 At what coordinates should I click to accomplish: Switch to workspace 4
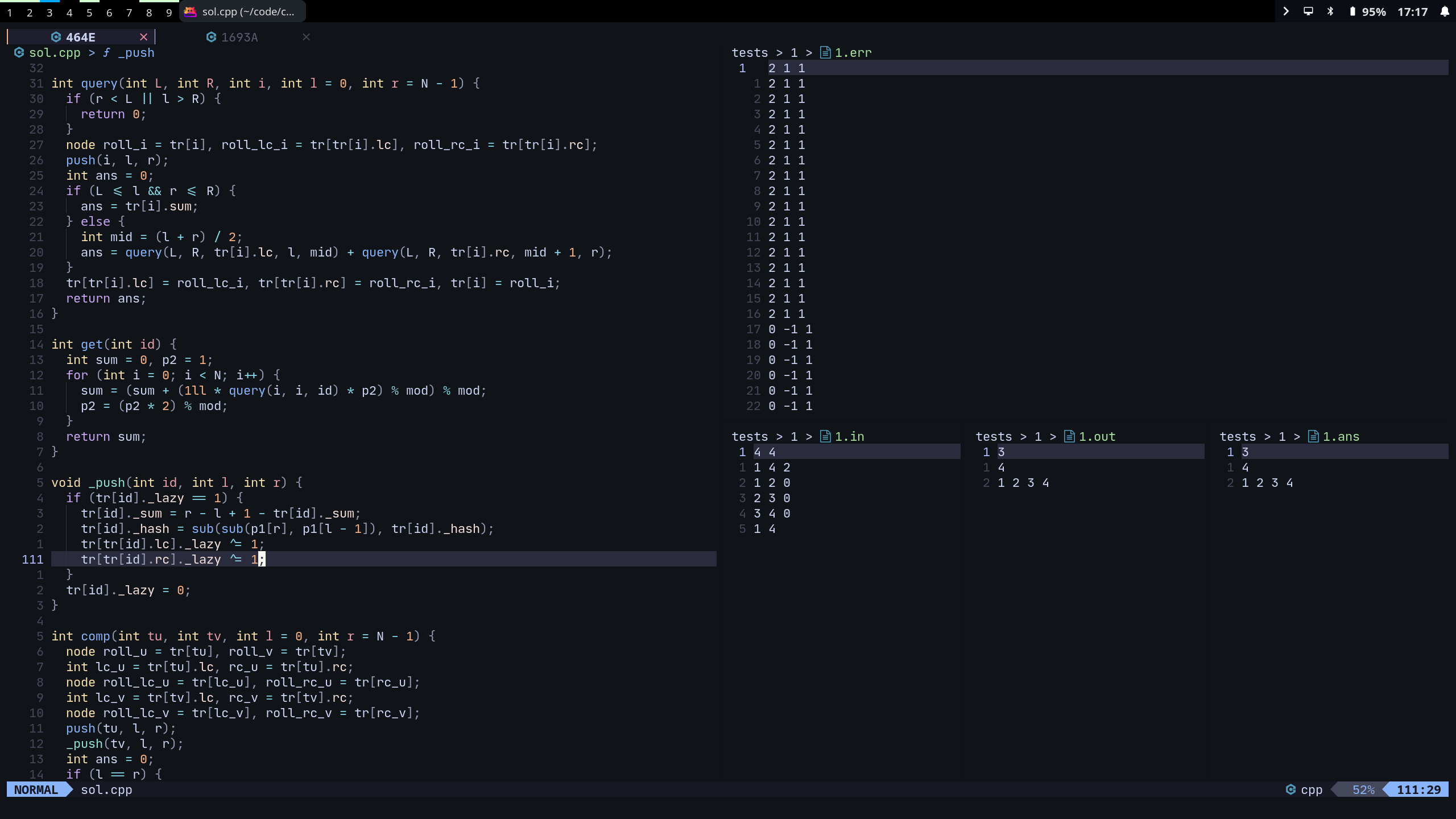point(69,13)
